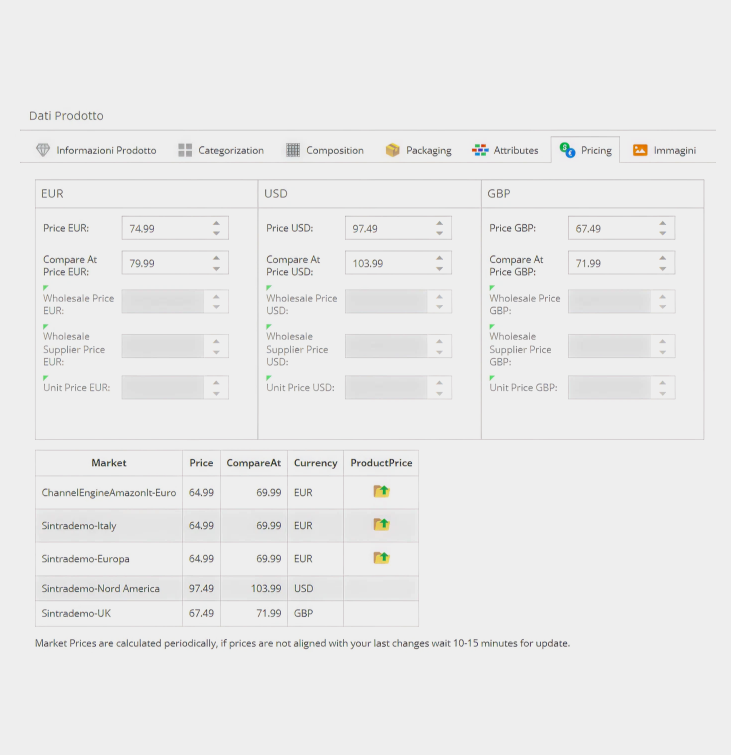Screen dimensions: 731x755
Task: Switch to the Categorization tab
Action: (x=221, y=150)
